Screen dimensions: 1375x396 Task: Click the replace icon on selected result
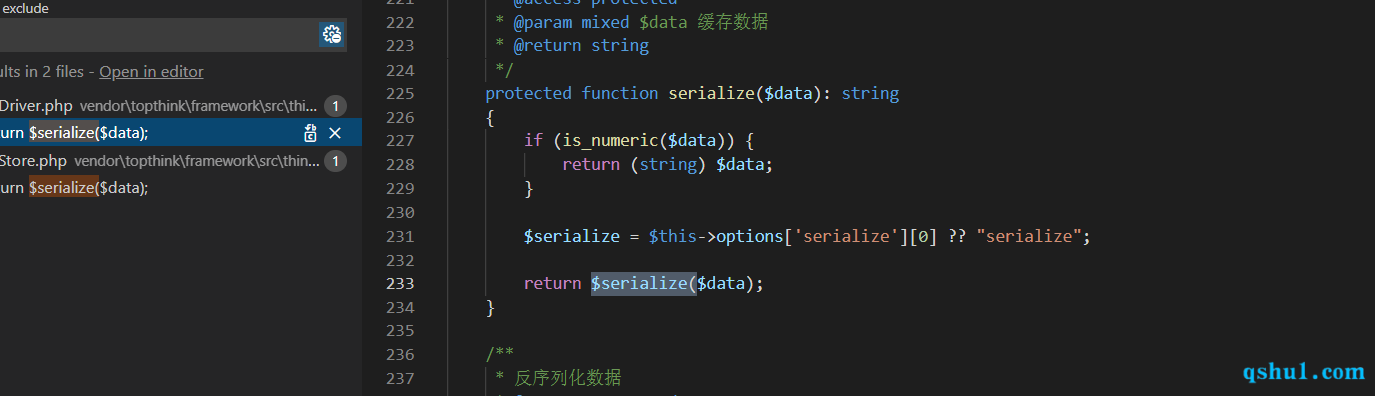(311, 133)
